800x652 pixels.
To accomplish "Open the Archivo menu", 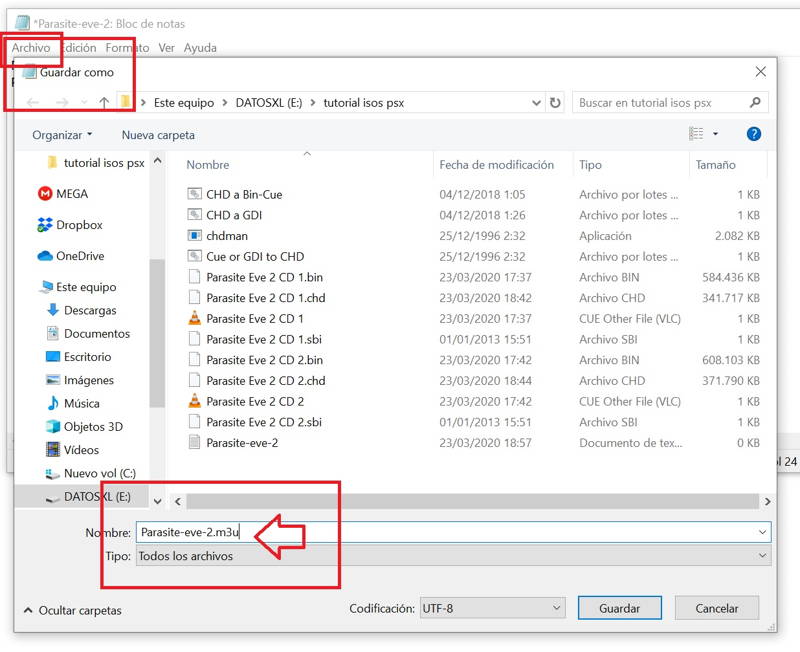I will (31, 48).
